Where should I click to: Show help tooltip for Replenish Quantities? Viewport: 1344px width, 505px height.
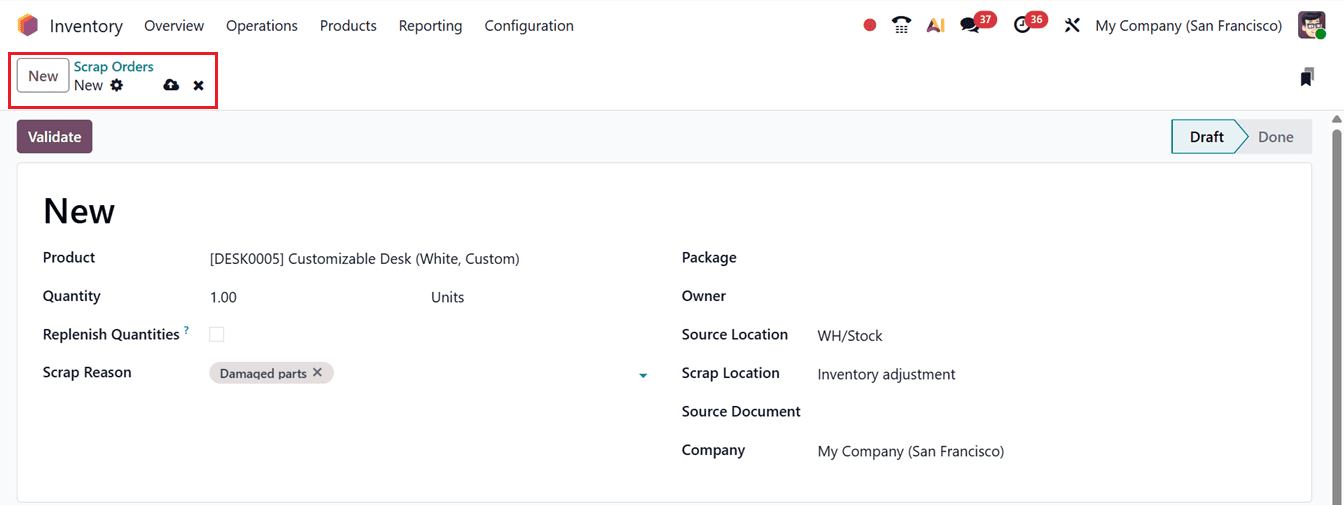186,330
